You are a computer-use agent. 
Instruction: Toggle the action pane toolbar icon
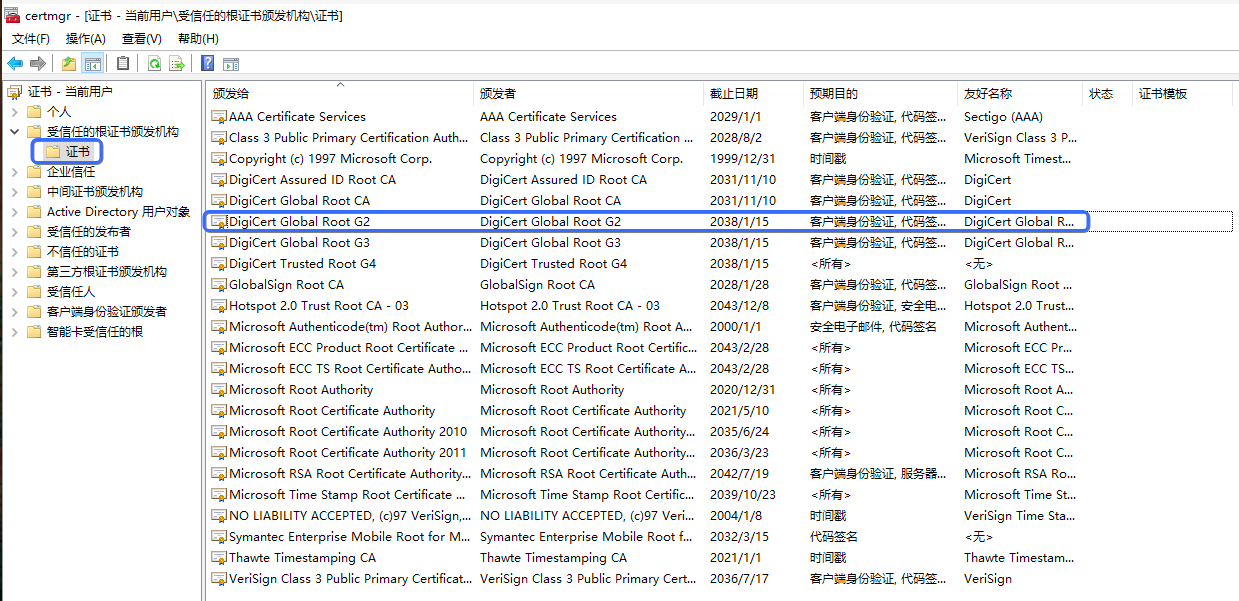click(x=231, y=64)
